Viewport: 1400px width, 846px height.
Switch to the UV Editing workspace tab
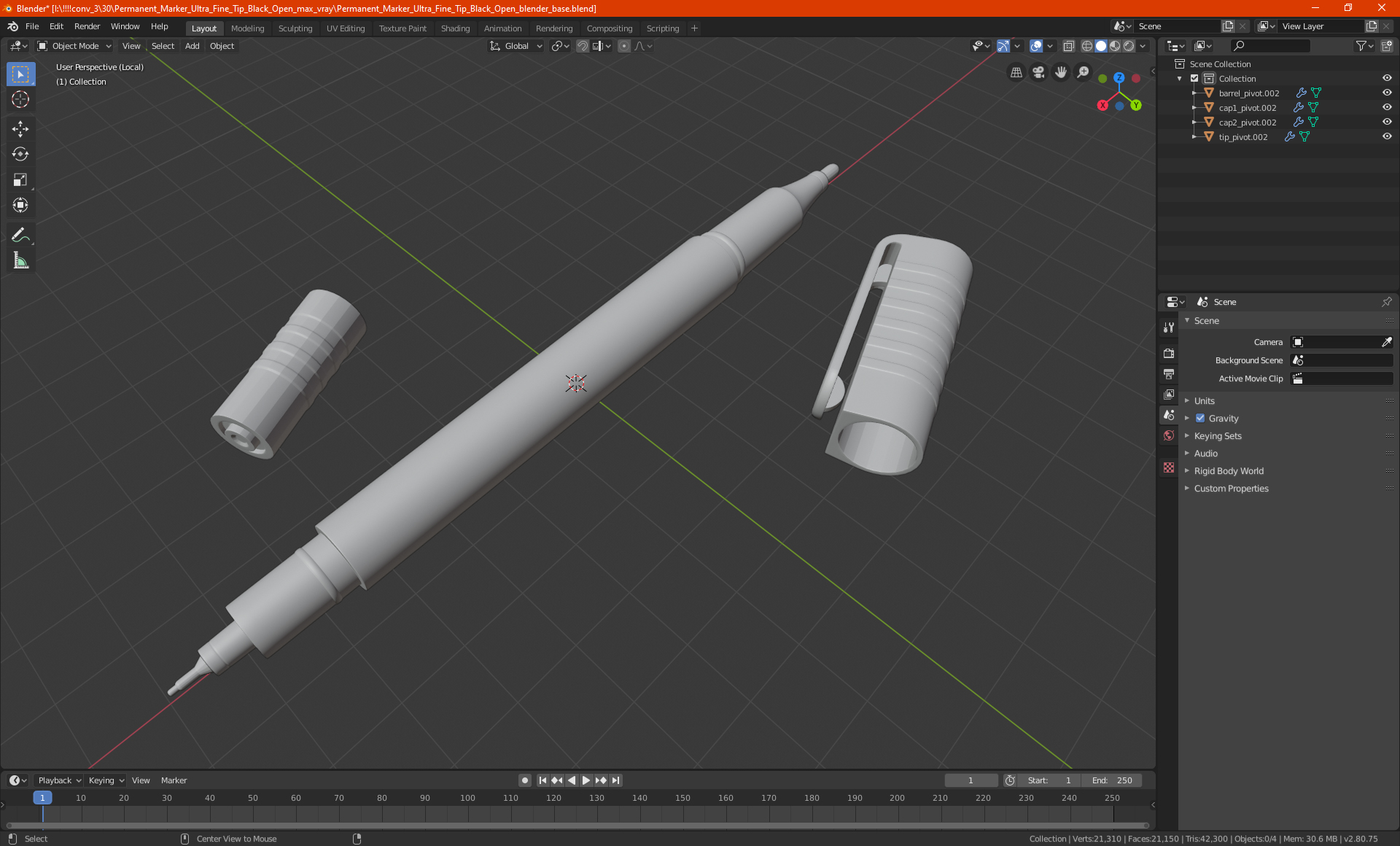pos(346,28)
